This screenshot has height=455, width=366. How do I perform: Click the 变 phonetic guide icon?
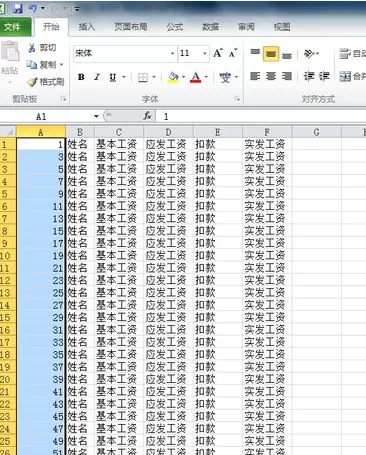[x=225, y=78]
